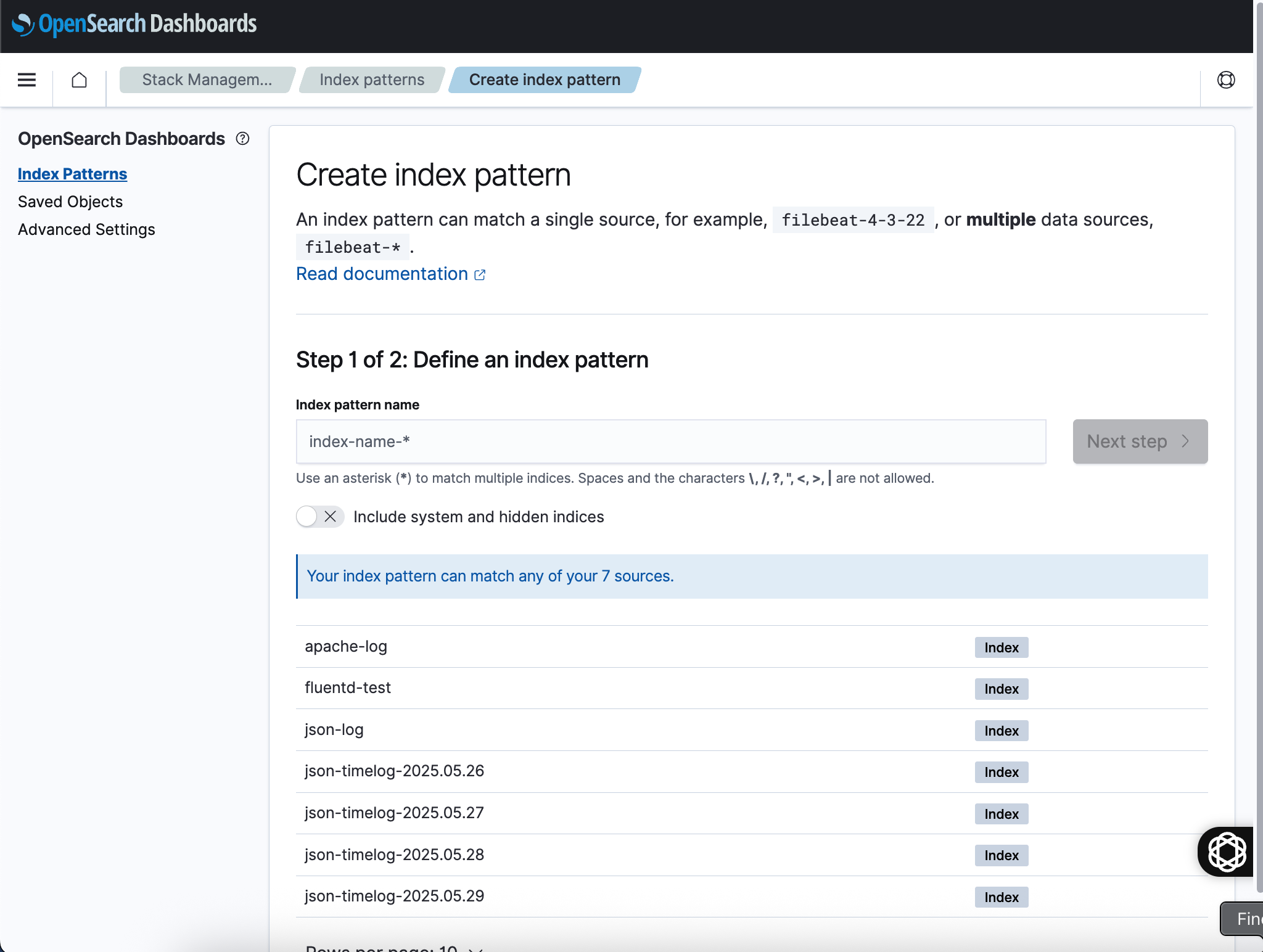Screen dimensions: 1263x952
Task: Click the external link icon after Read documentation
Action: (x=480, y=275)
